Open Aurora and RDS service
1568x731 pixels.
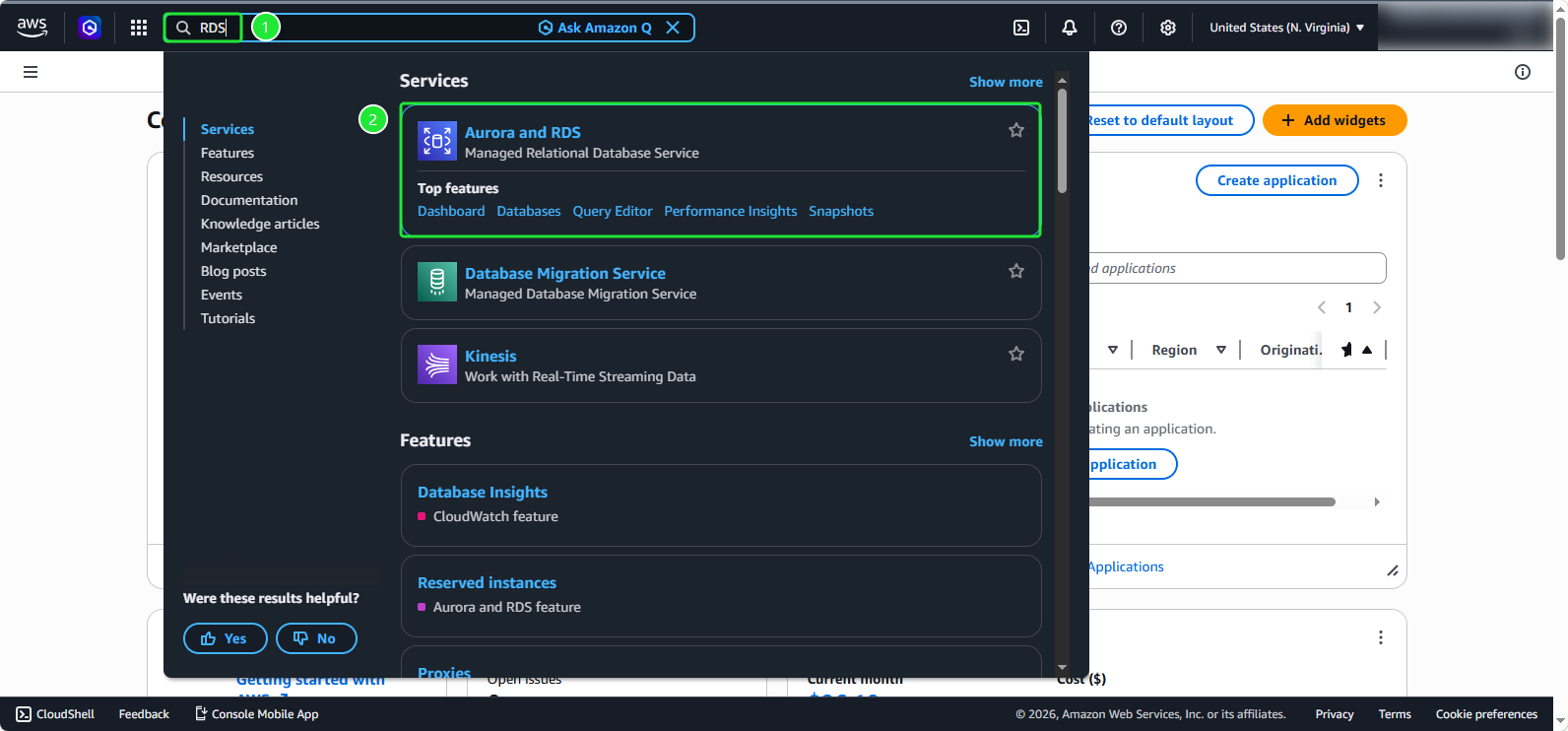point(523,132)
